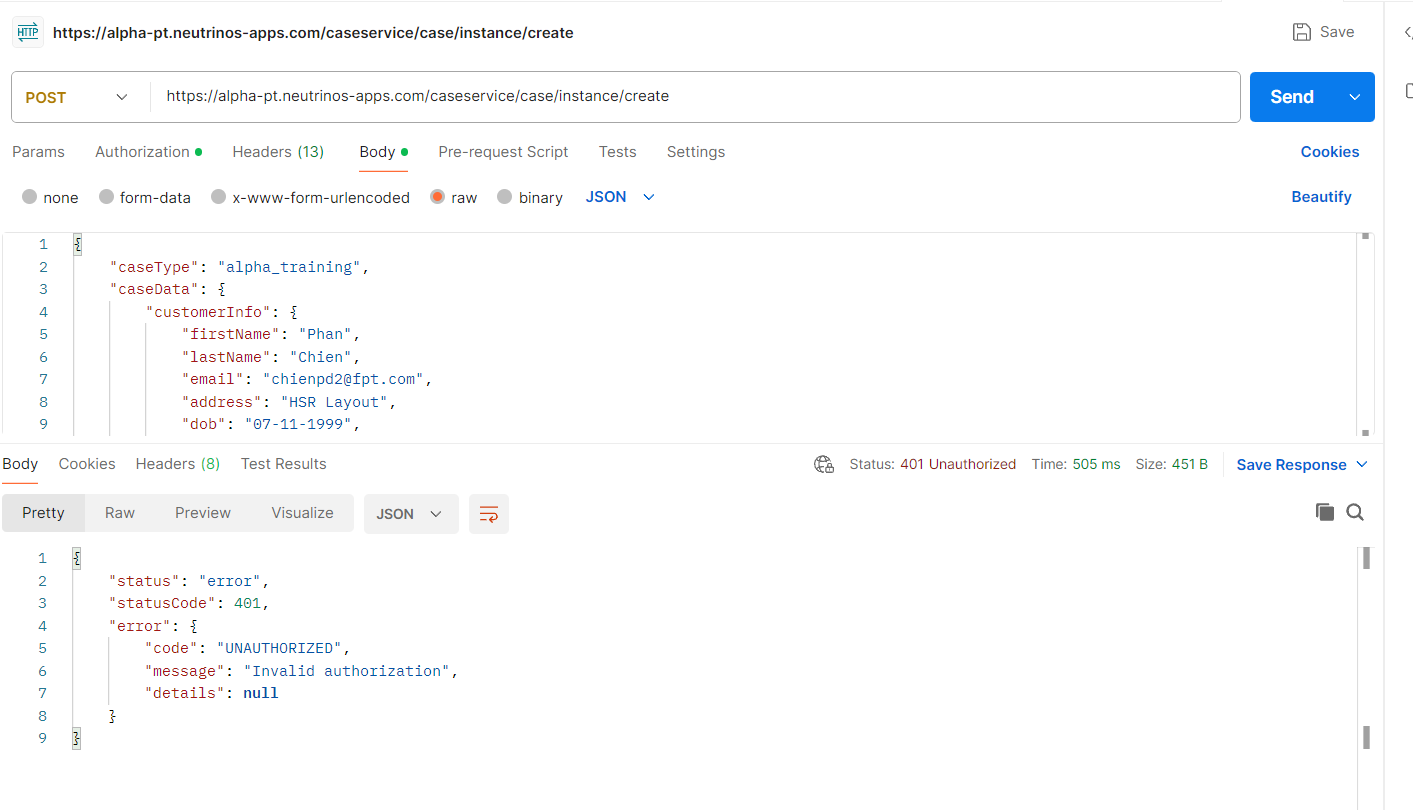This screenshot has width=1413, height=810.
Task: Open the Pre-request Script tab
Action: point(503,152)
